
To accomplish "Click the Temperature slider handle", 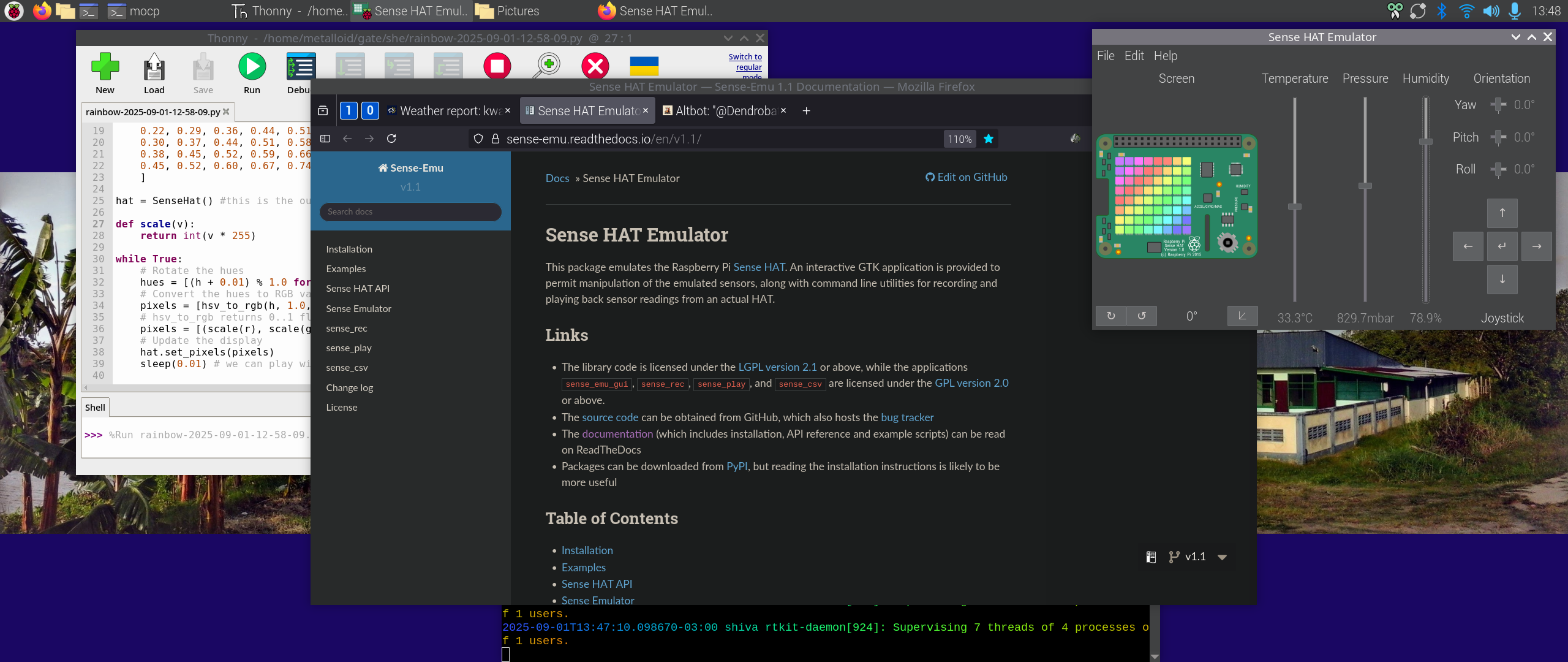I will 1295,207.
